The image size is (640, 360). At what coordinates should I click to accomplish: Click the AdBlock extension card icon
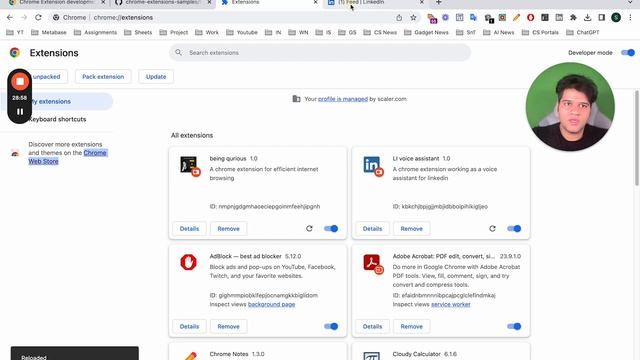(x=188, y=262)
